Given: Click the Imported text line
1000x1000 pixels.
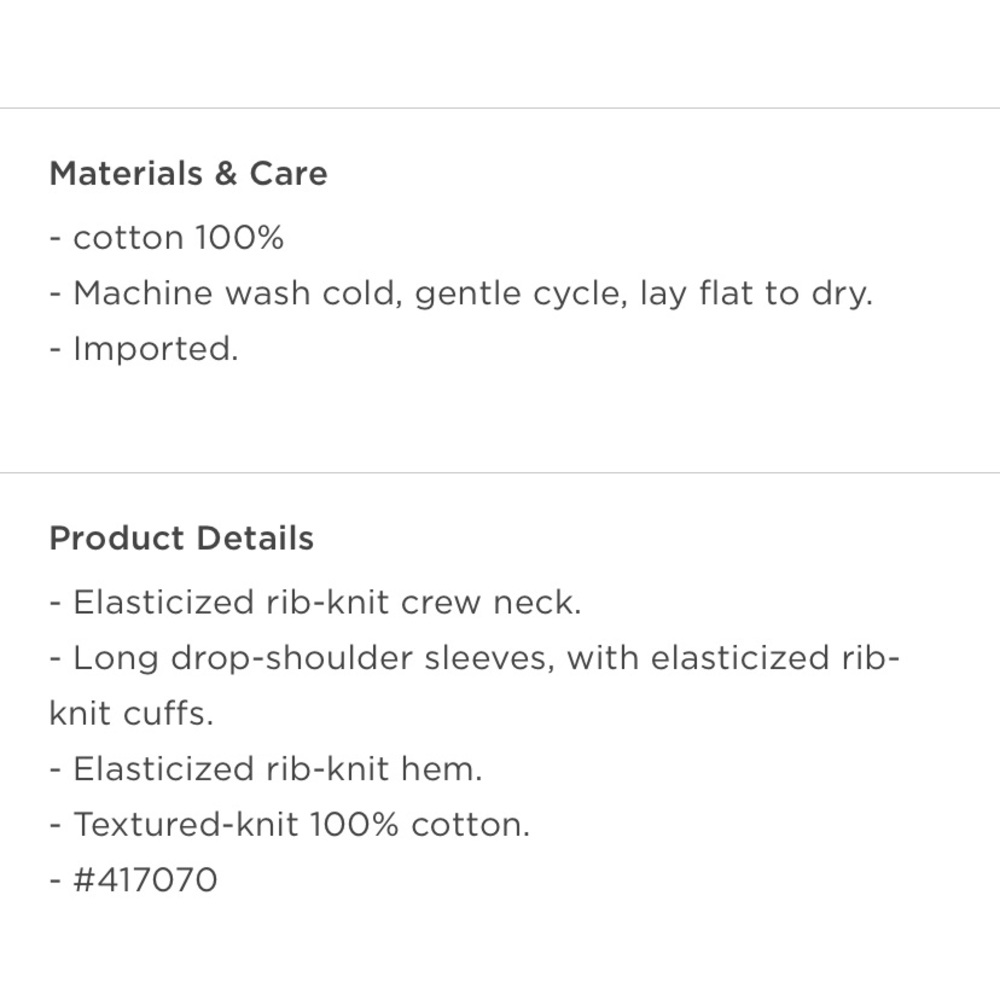Looking at the screenshot, I should [x=143, y=349].
